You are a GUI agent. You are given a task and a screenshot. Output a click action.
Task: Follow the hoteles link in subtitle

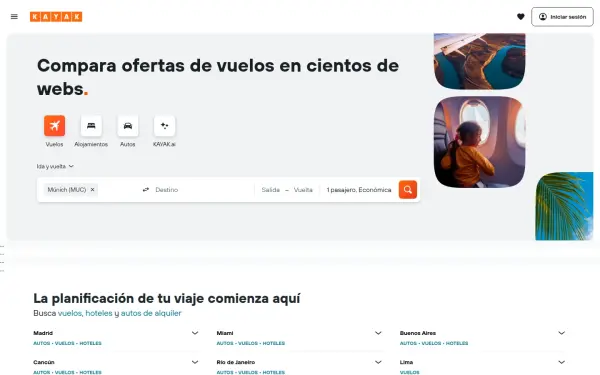pyautogui.click(x=99, y=313)
